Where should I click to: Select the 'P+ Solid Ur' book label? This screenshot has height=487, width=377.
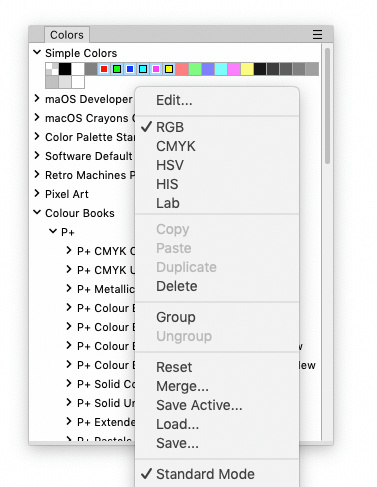[106, 403]
